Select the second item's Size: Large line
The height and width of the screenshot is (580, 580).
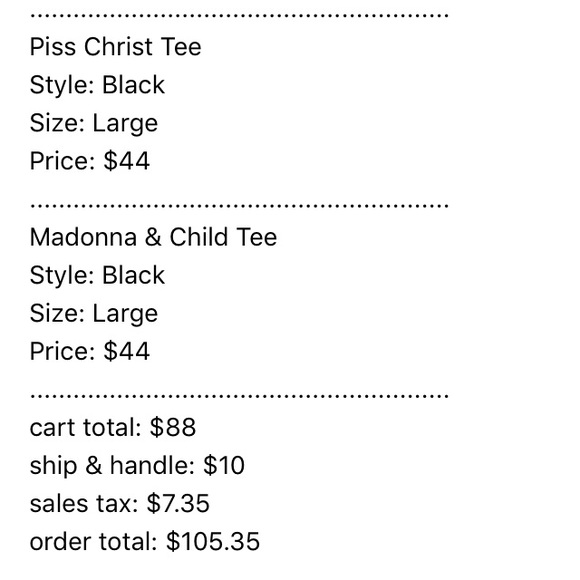pos(94,314)
